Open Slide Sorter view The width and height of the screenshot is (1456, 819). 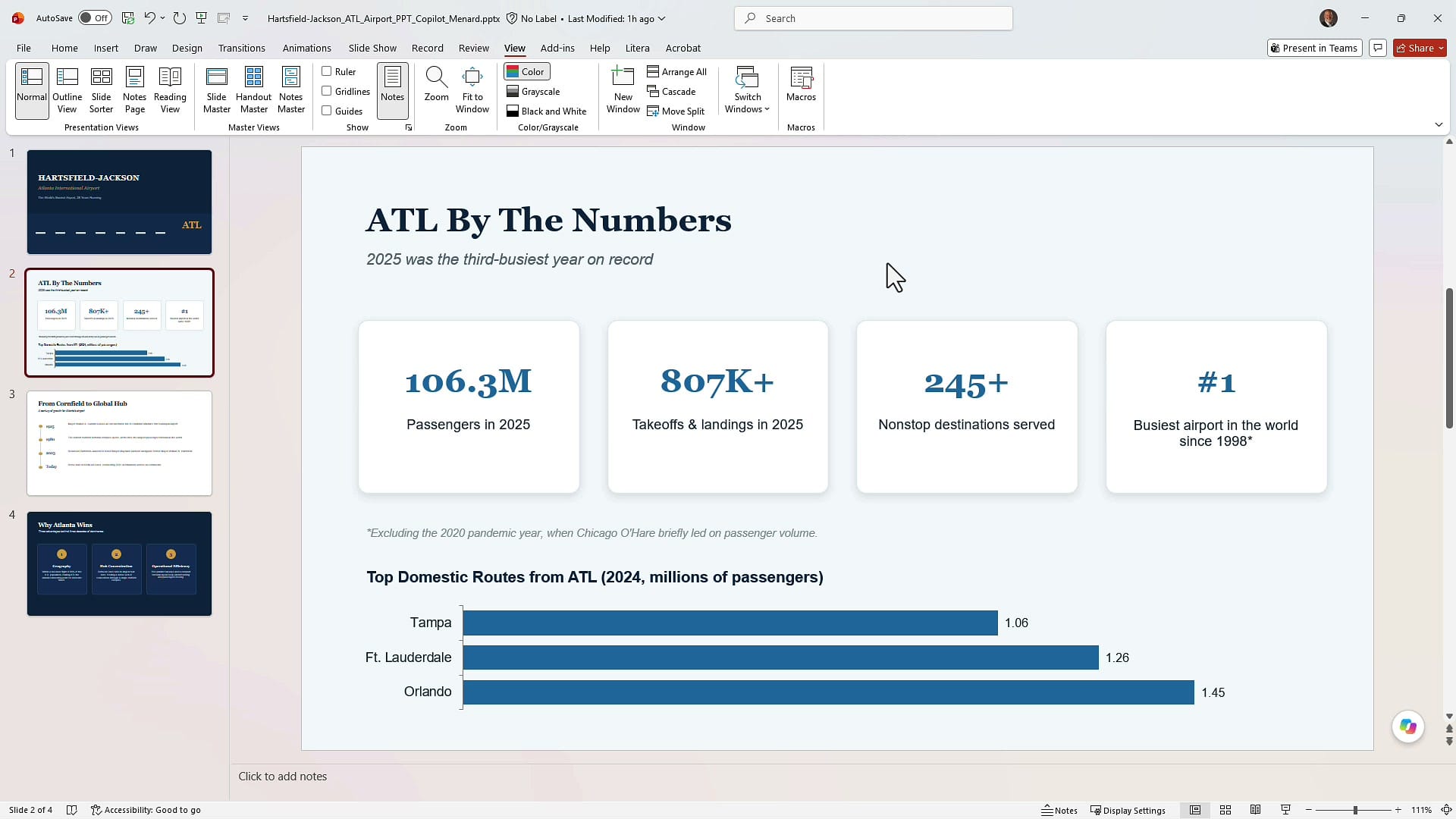click(x=101, y=90)
